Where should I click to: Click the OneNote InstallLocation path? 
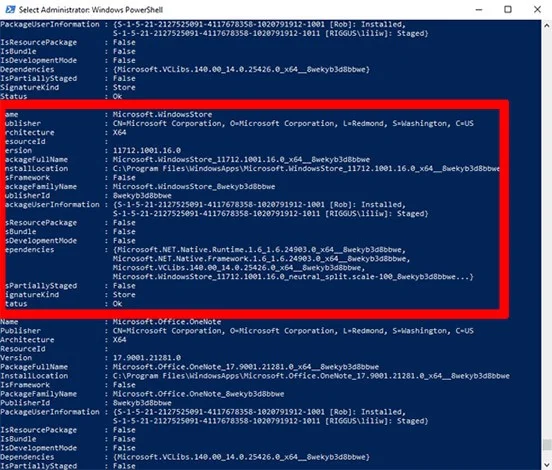(311, 376)
